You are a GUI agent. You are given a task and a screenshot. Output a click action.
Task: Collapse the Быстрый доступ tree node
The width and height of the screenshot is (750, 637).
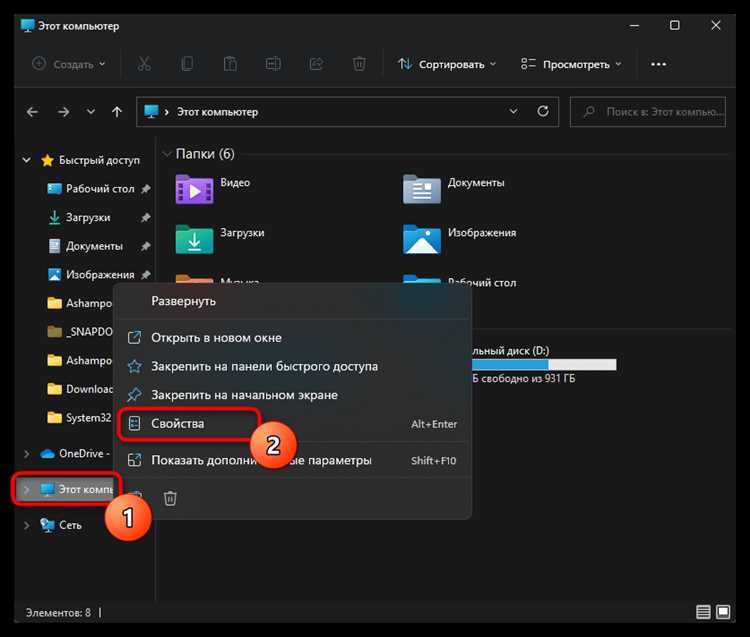(27, 160)
